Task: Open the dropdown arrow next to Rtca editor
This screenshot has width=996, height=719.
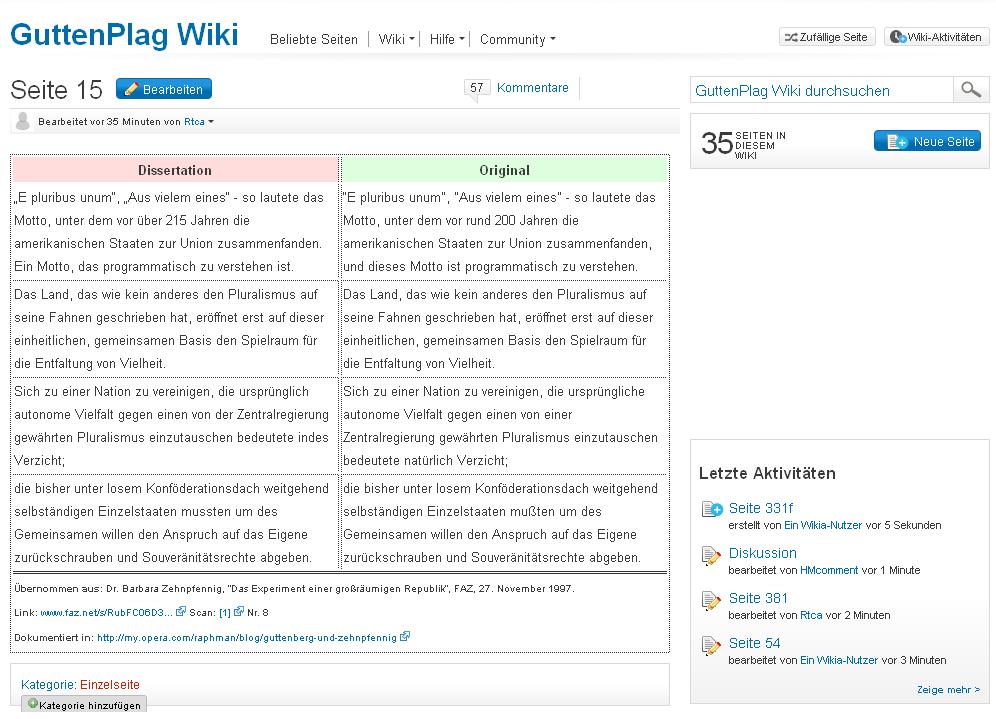Action: [211, 122]
